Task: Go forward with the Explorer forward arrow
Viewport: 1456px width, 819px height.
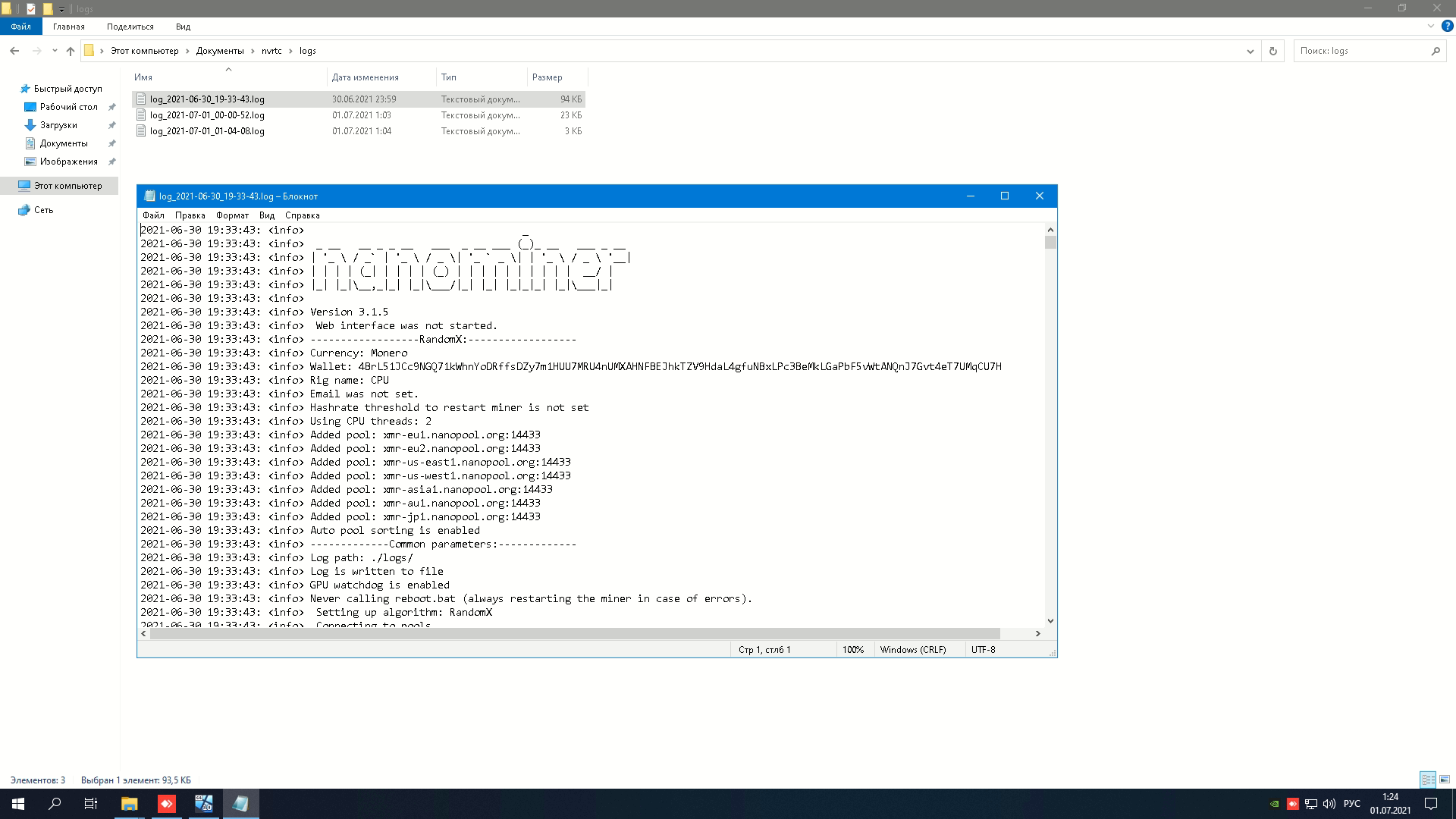Action: (x=36, y=51)
